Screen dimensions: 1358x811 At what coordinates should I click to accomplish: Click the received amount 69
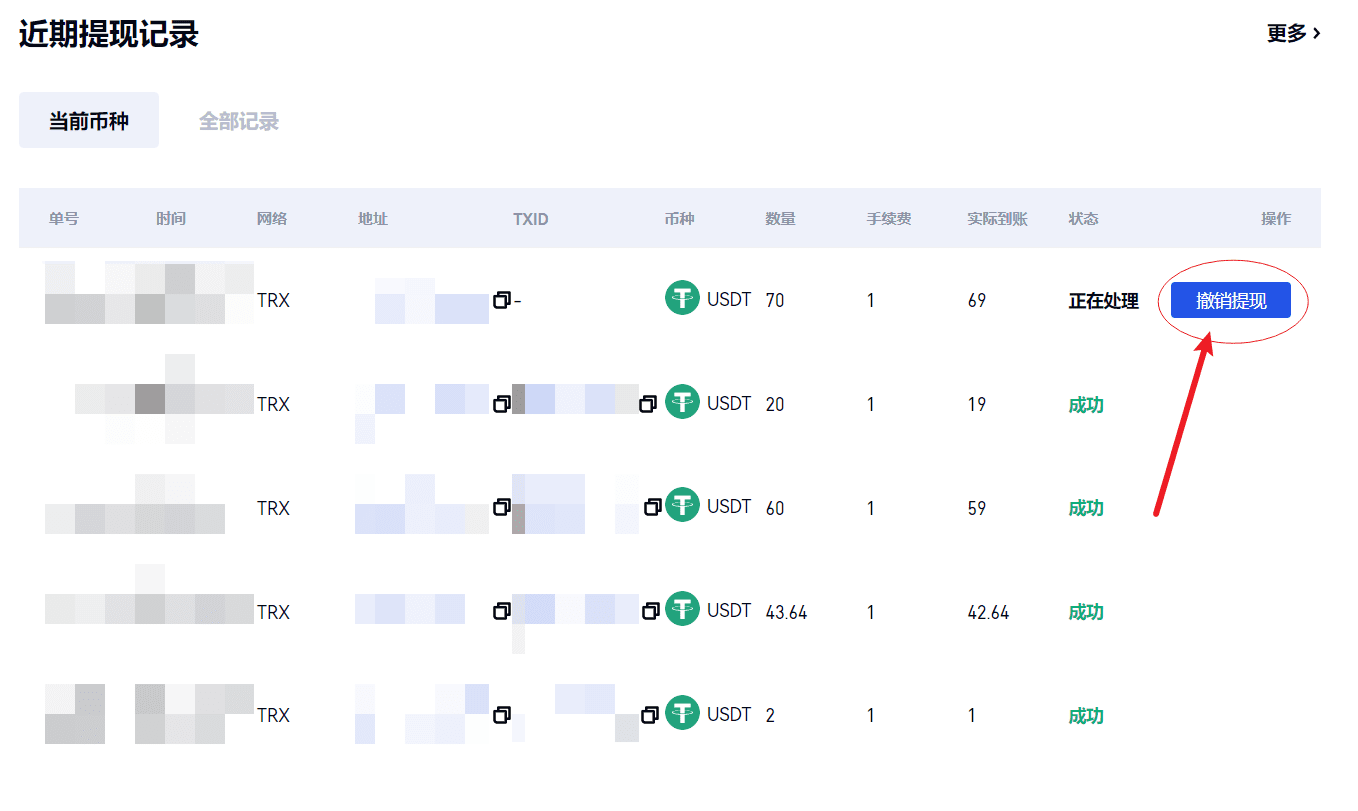coord(977,300)
